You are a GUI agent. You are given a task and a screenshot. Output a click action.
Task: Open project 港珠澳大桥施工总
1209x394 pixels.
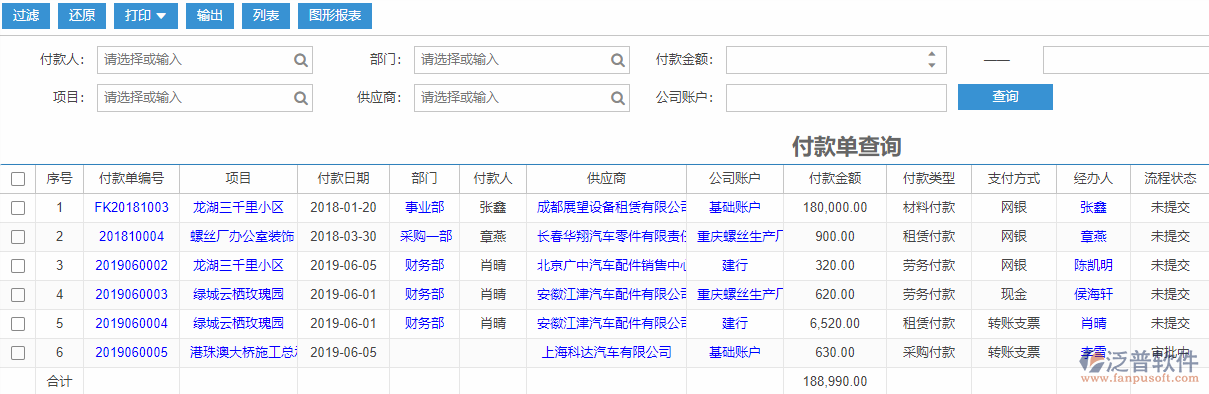(244, 353)
